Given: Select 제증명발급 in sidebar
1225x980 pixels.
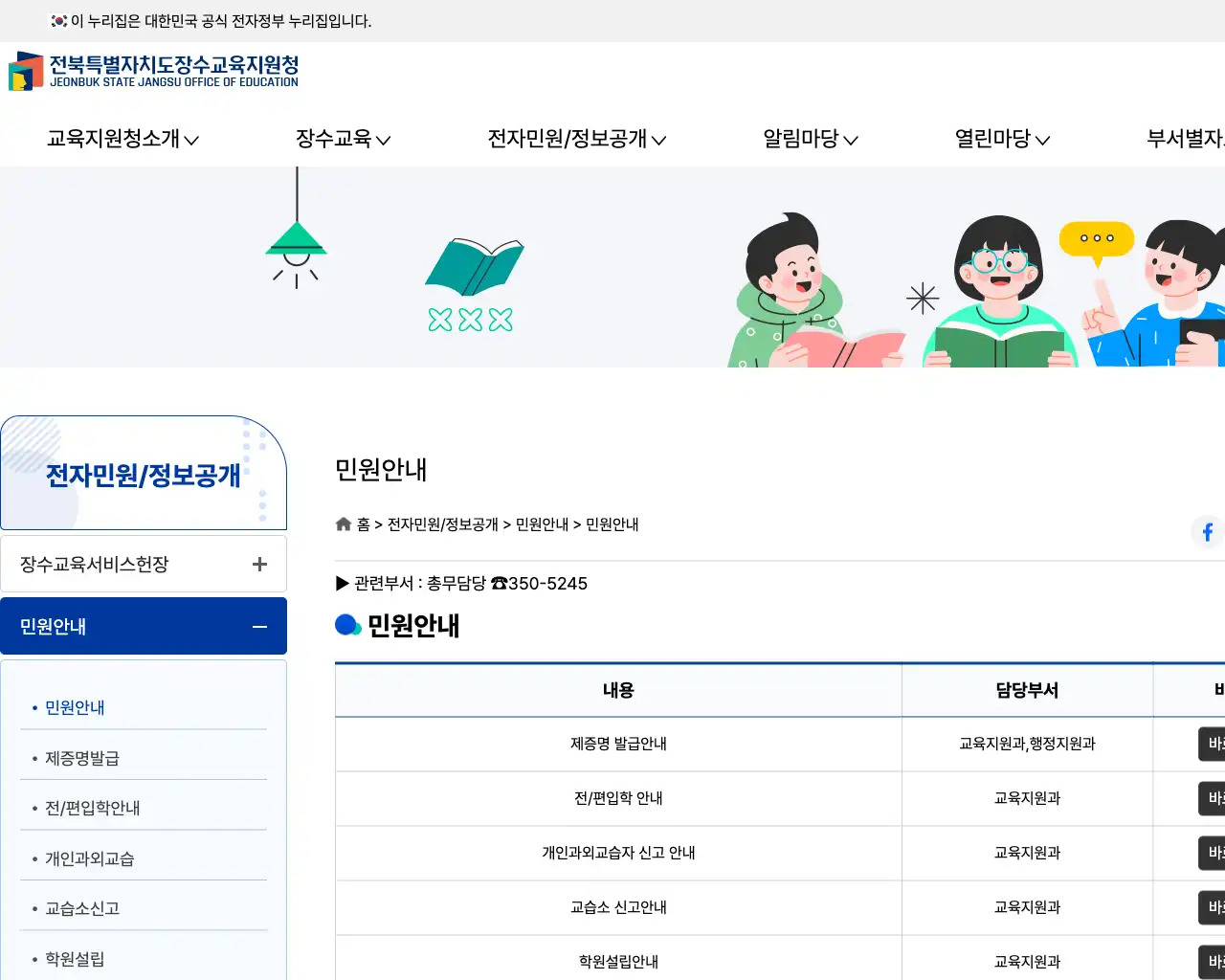Looking at the screenshot, I should (x=82, y=758).
